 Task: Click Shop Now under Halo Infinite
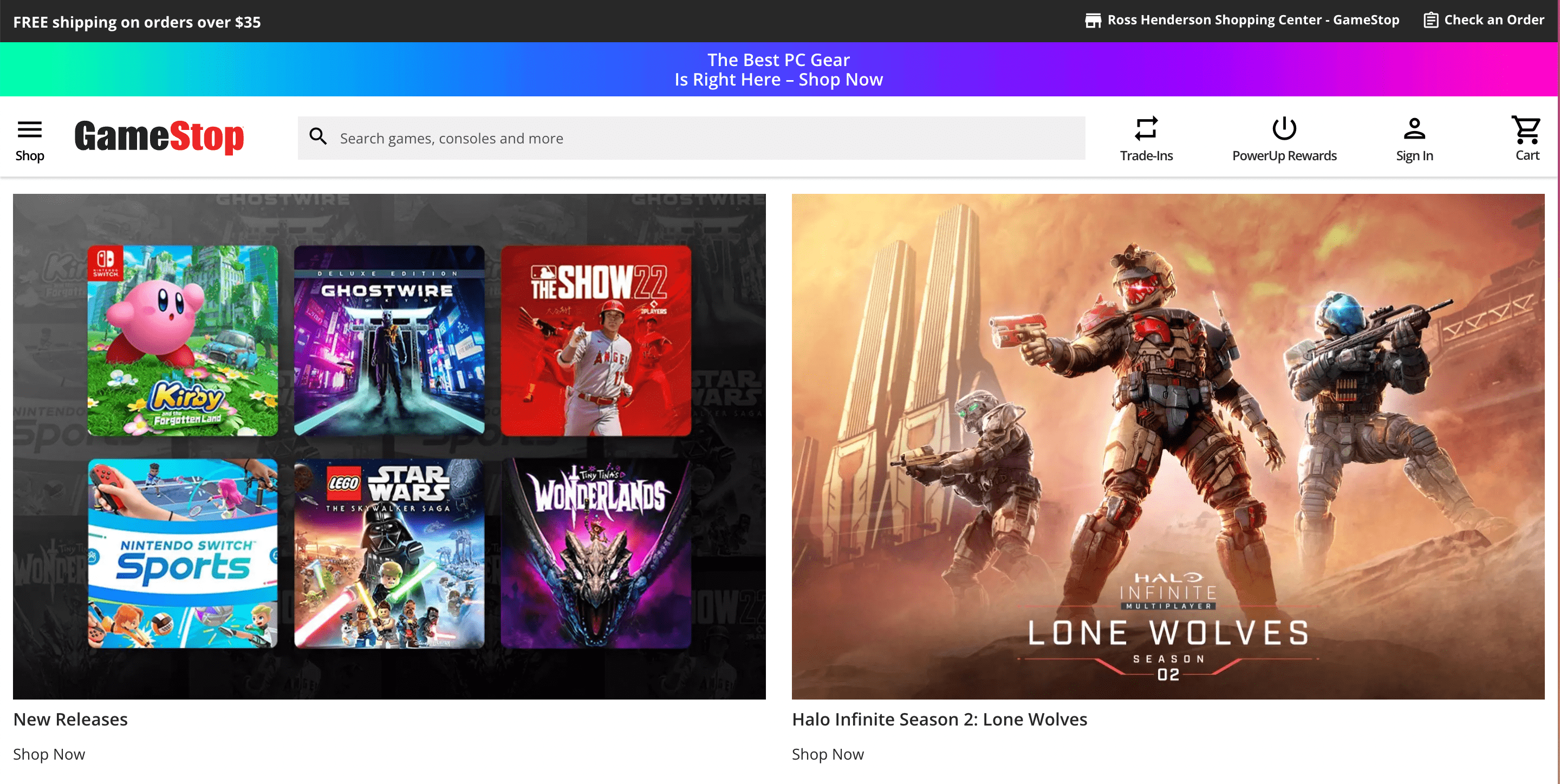(x=828, y=754)
